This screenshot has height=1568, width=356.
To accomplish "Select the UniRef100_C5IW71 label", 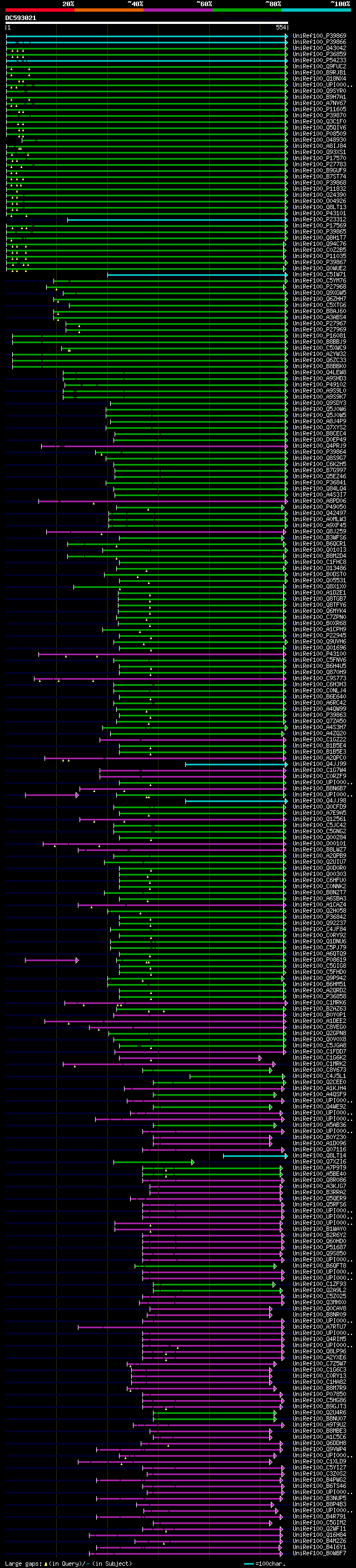I will 319,275.
